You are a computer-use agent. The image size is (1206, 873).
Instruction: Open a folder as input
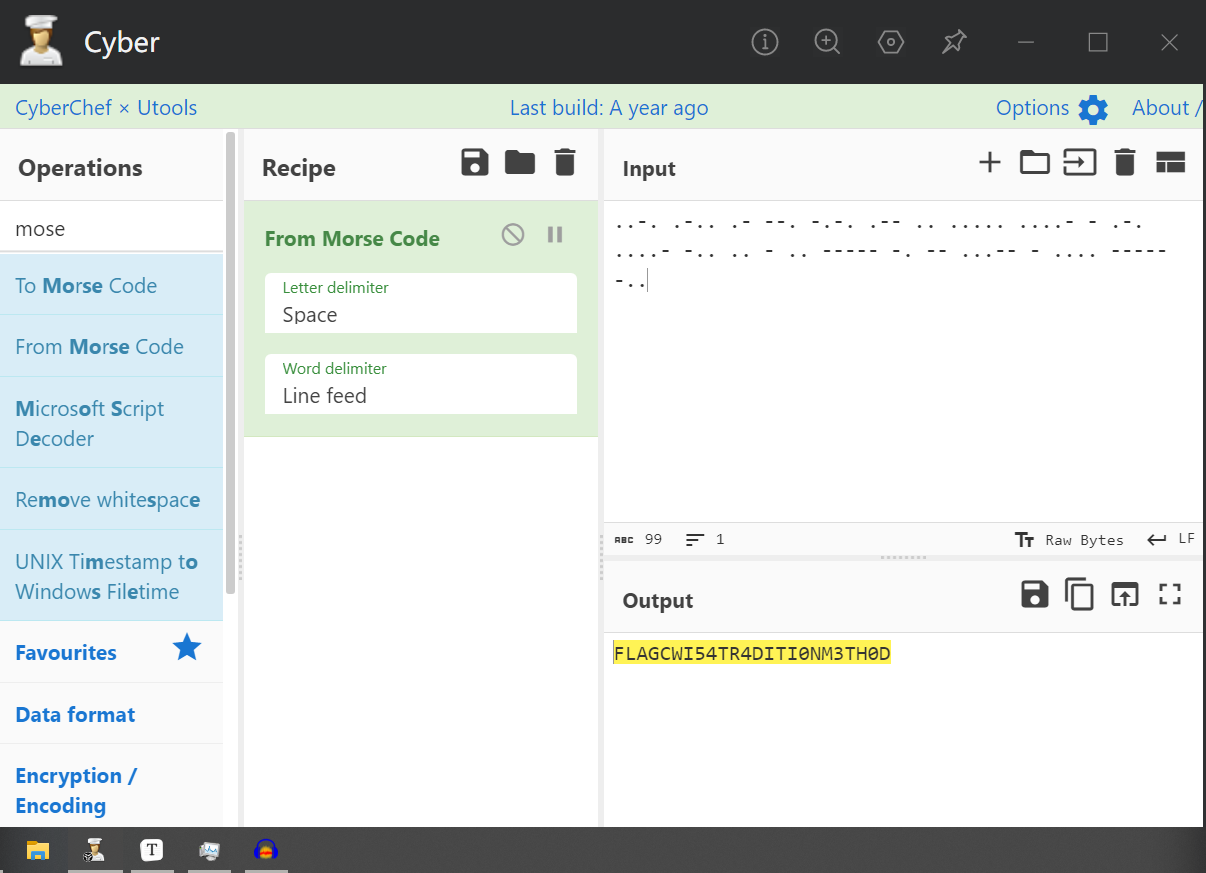[x=1034, y=162]
